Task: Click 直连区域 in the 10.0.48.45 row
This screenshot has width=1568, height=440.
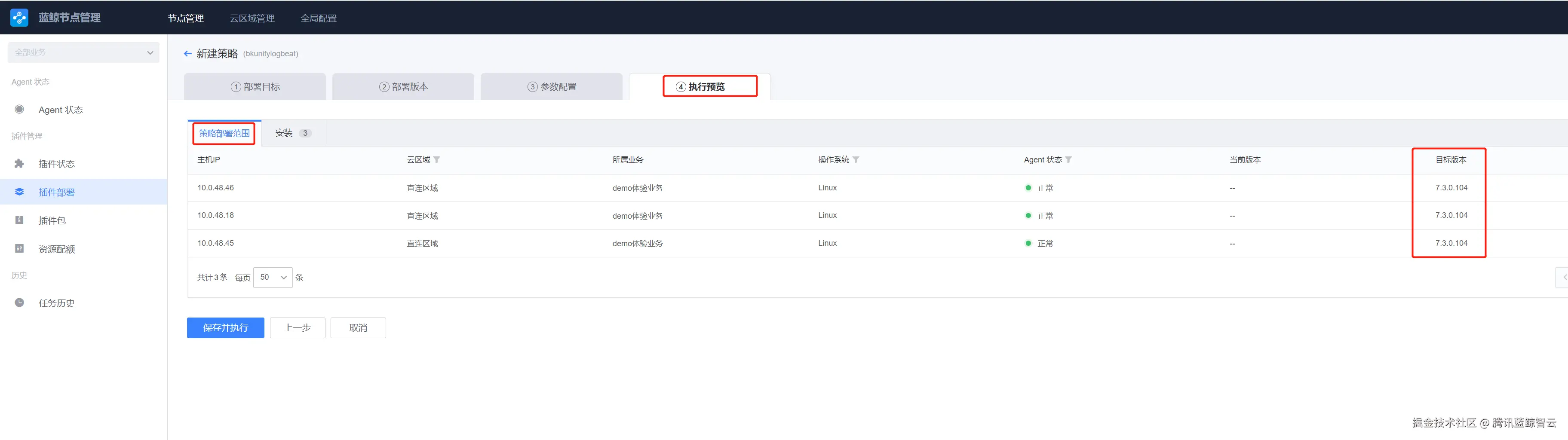Action: pyautogui.click(x=423, y=244)
